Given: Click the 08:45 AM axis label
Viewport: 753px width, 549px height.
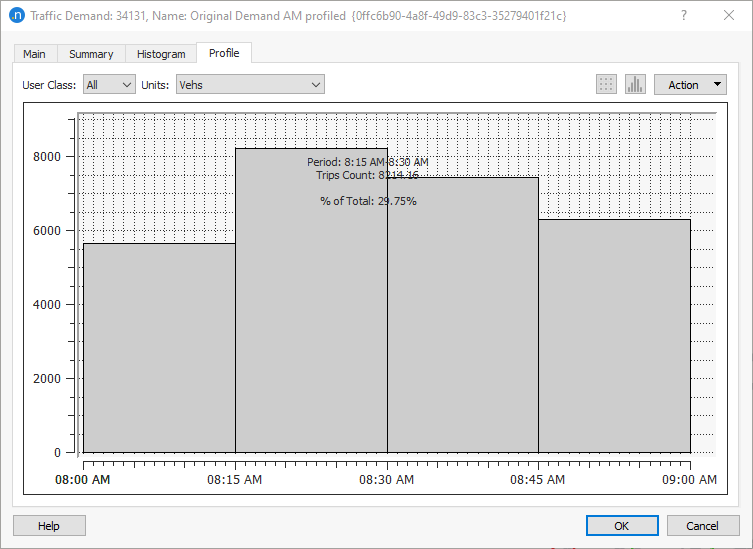Looking at the screenshot, I should click(x=537, y=479).
